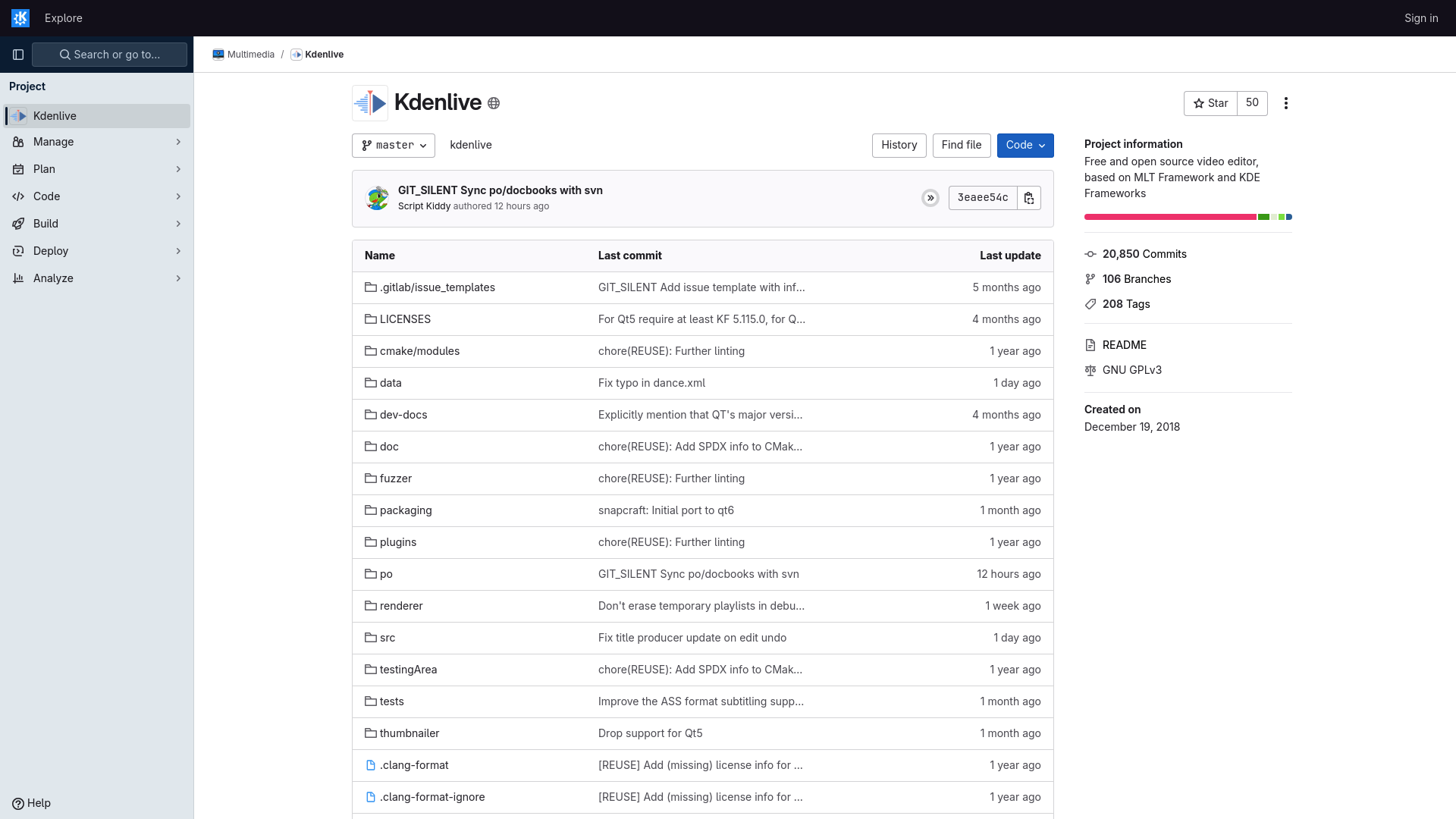The height and width of the screenshot is (819, 1456).
Task: Expand the Plan section chevron
Action: (x=178, y=169)
